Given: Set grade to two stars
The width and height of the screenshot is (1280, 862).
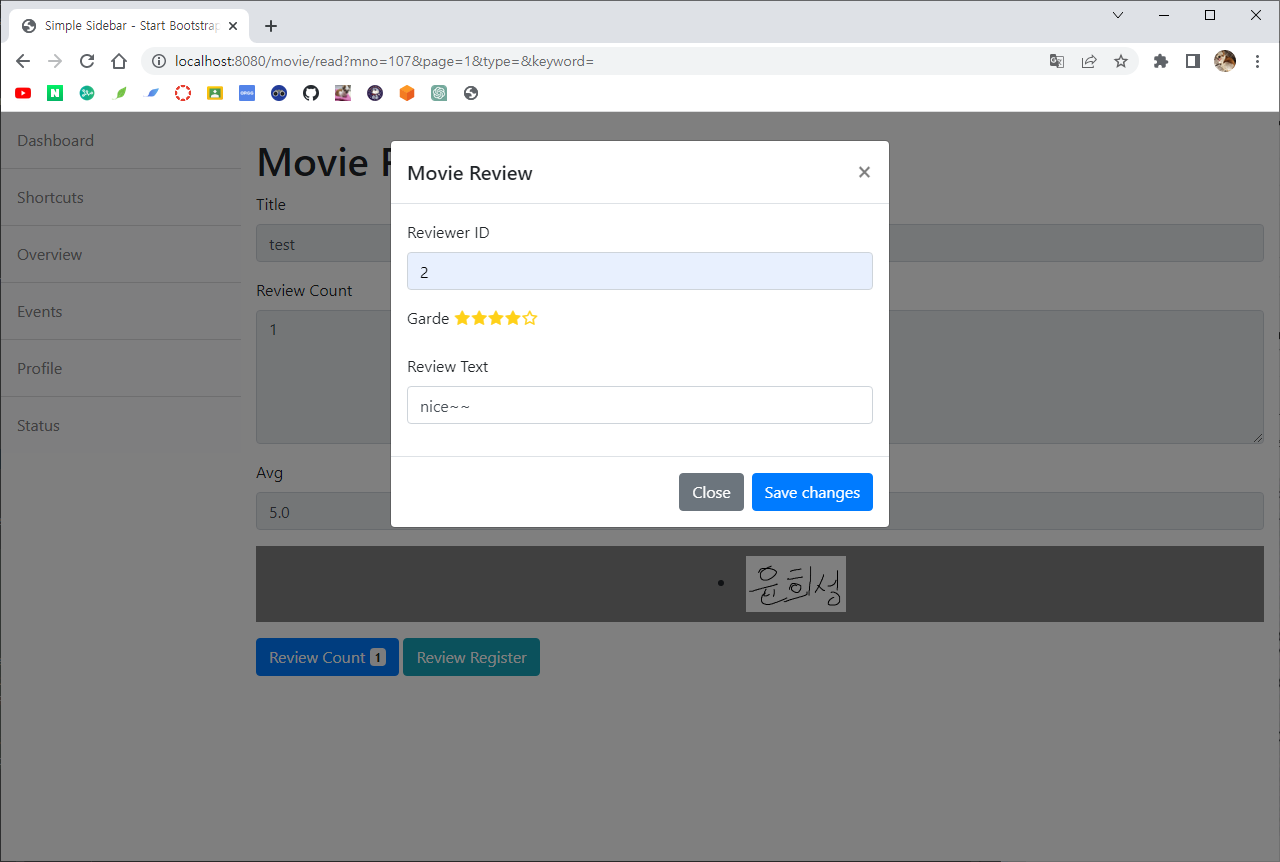Looking at the screenshot, I should point(479,318).
